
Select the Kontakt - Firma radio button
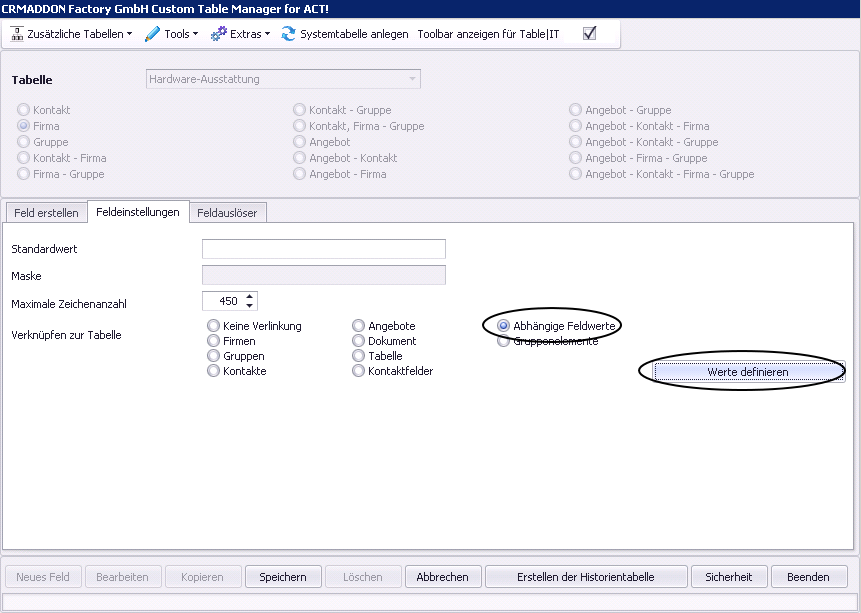coord(23,158)
